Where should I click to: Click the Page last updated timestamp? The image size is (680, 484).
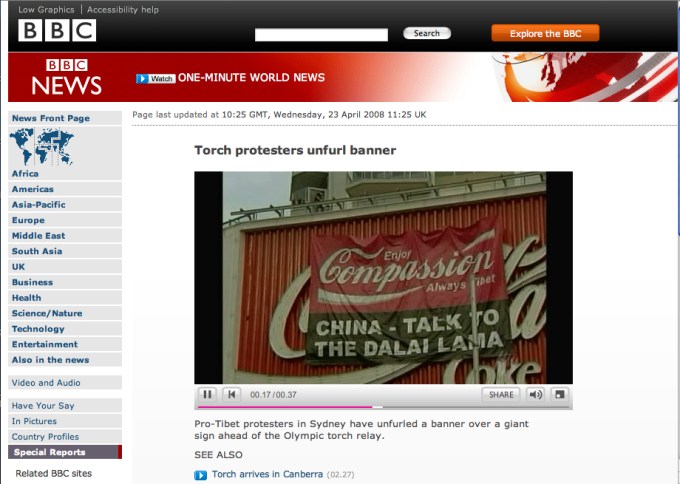pyautogui.click(x=279, y=115)
